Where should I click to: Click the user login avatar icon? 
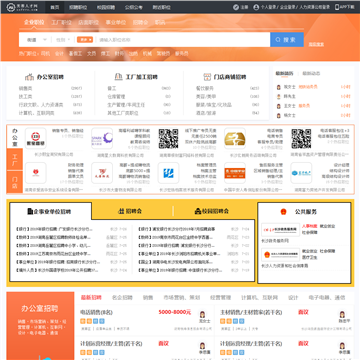click(x=256, y=7)
